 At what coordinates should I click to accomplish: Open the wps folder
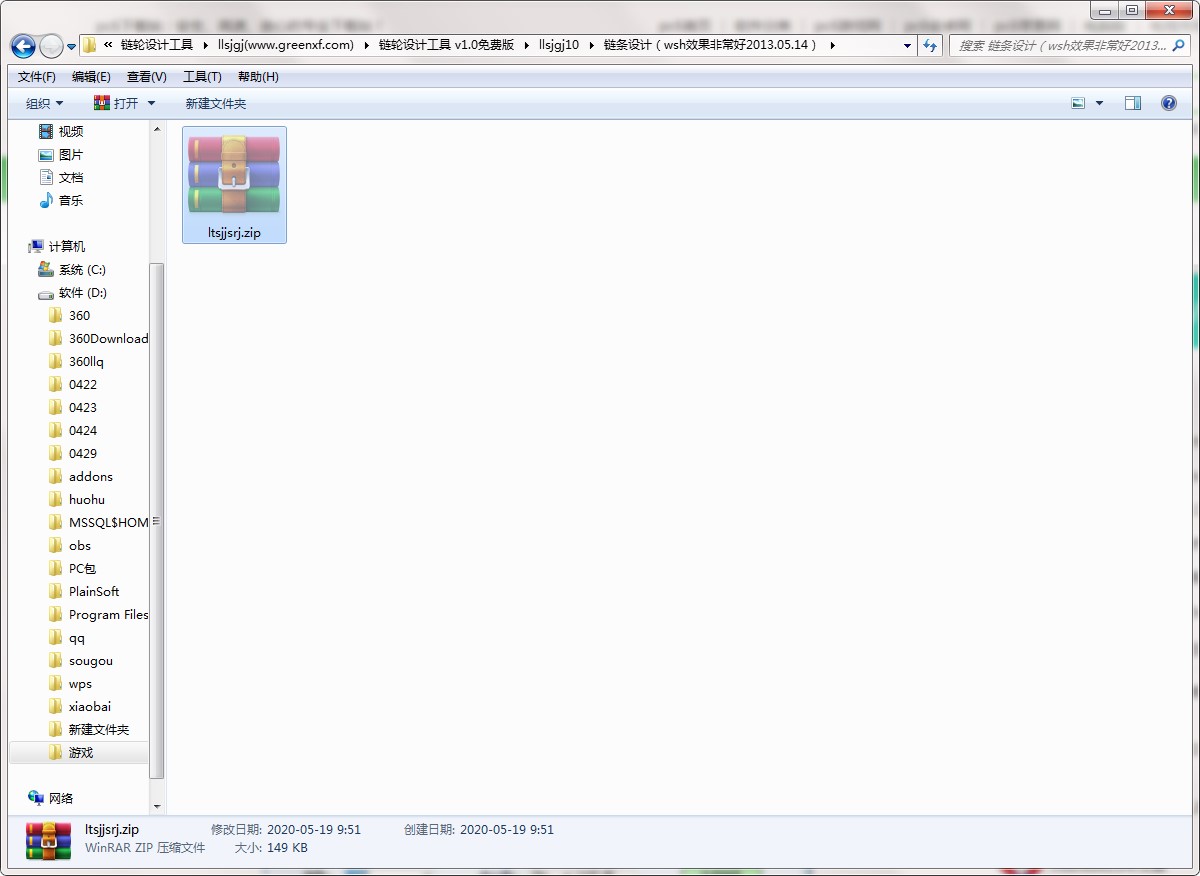tap(71, 683)
